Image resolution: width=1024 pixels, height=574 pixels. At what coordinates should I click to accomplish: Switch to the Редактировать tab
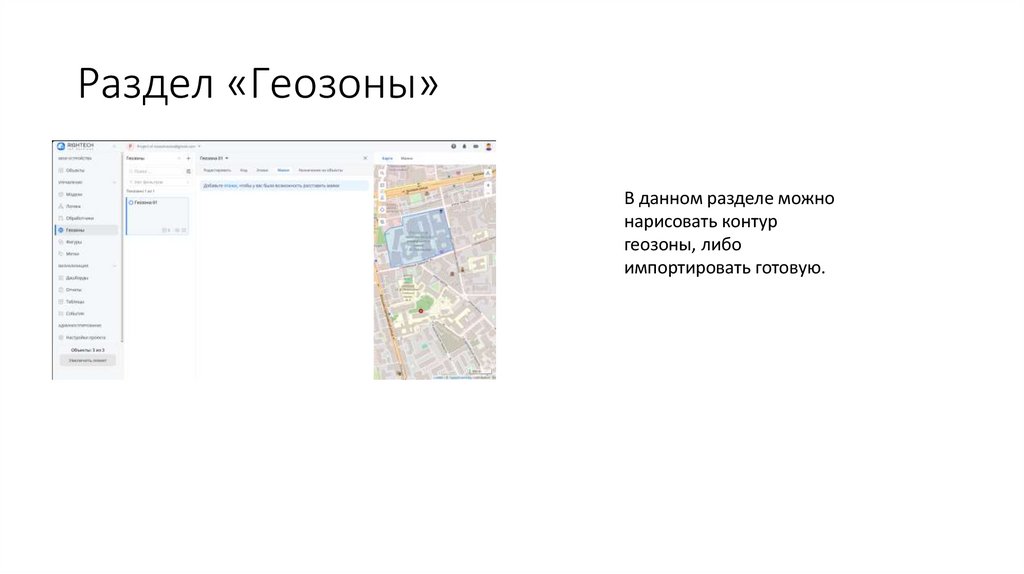217,170
